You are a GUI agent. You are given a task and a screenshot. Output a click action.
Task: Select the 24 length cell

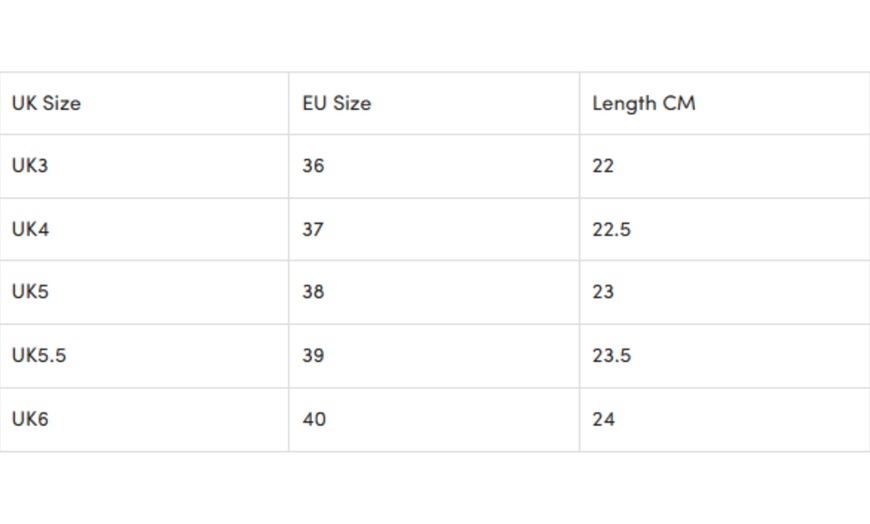(603, 419)
